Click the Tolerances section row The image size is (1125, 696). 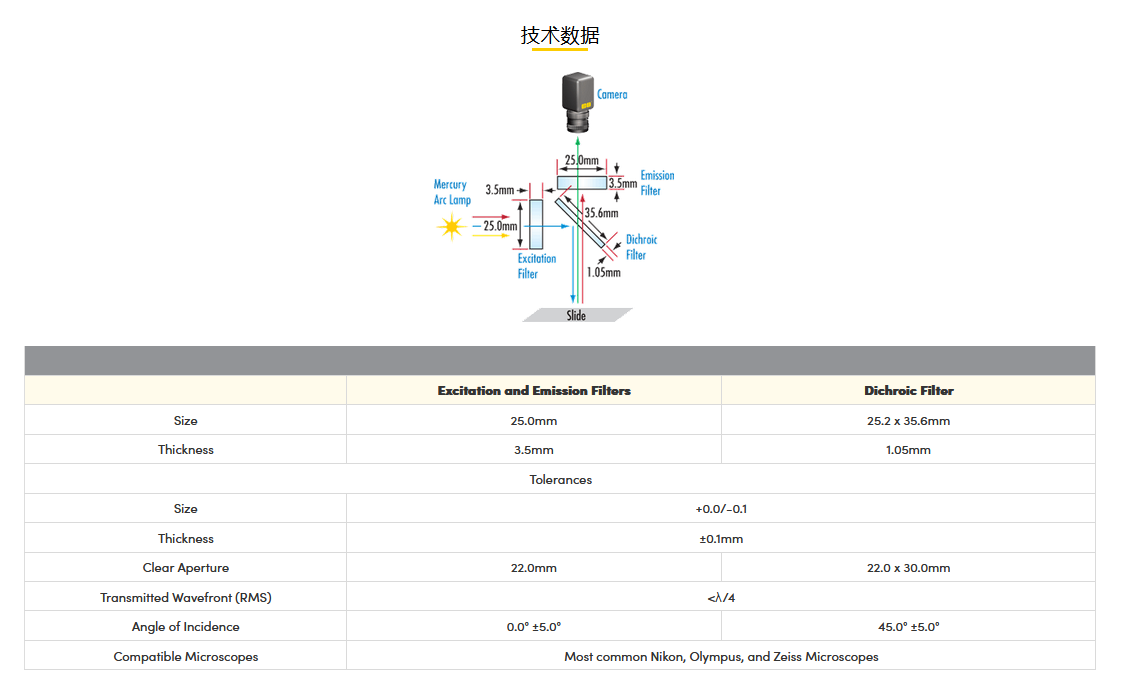point(560,480)
